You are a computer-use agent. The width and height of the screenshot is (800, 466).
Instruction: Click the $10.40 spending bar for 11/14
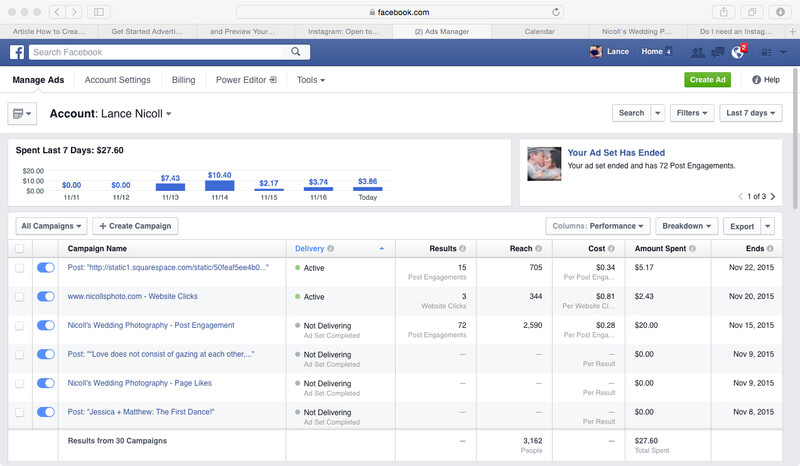(x=219, y=185)
